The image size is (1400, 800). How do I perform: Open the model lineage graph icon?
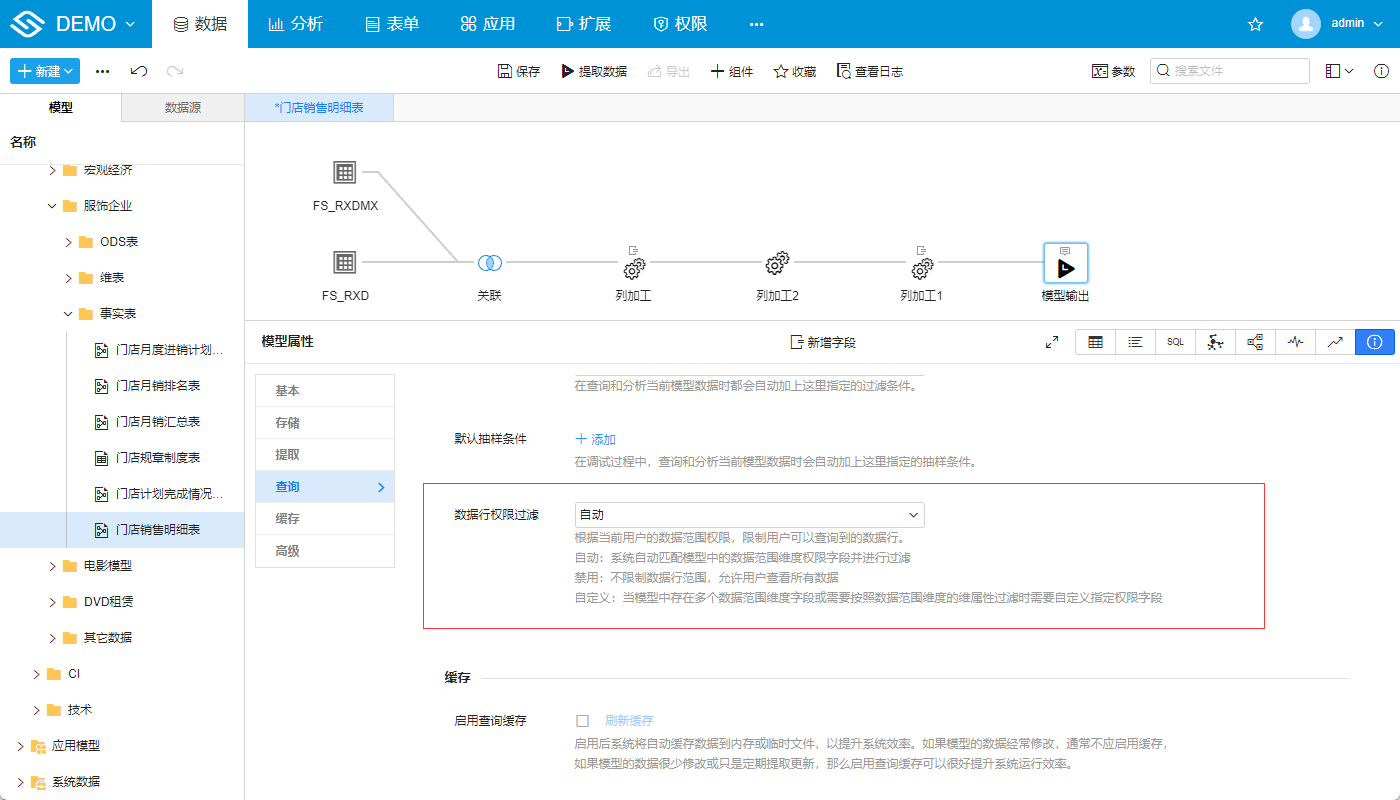tap(1255, 342)
